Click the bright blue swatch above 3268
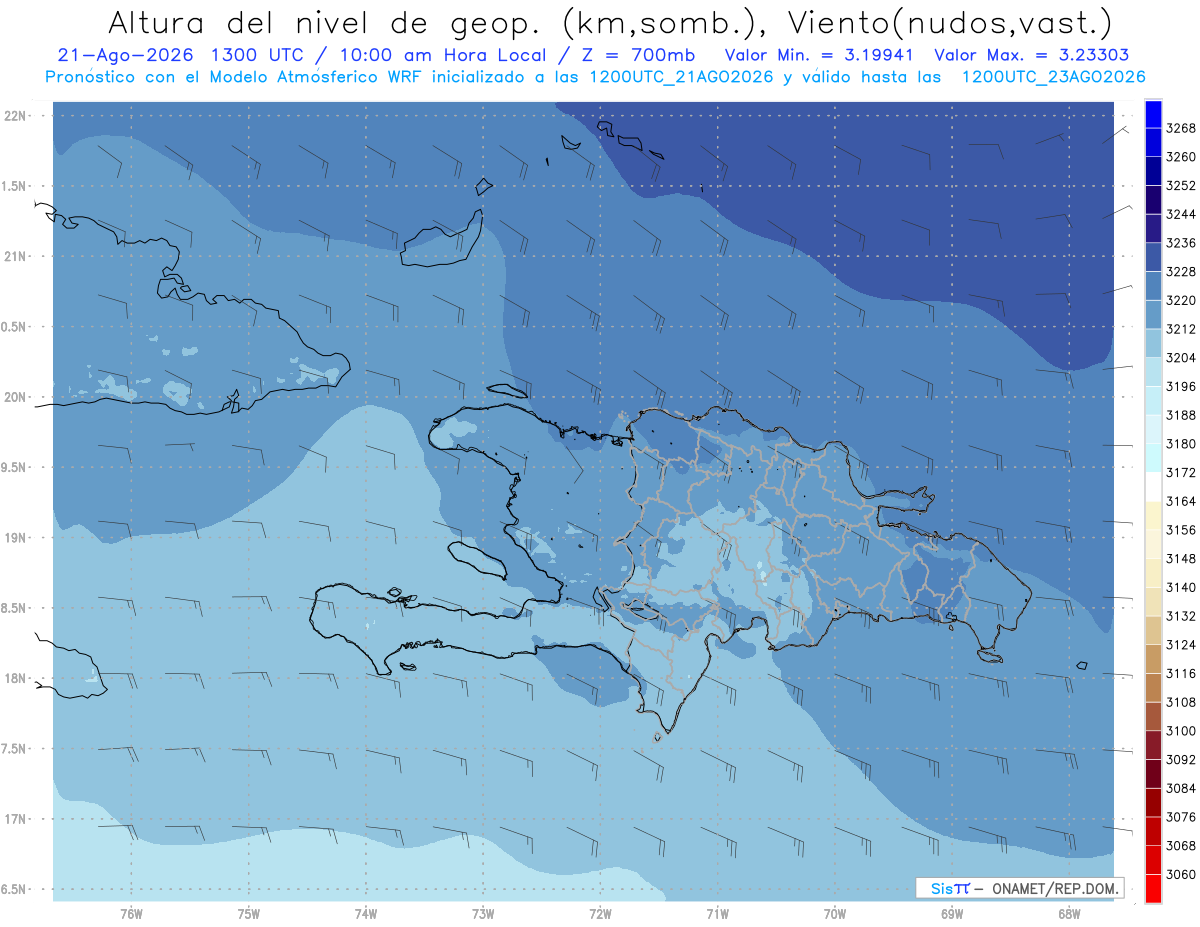The width and height of the screenshot is (1200, 927). 1153,114
